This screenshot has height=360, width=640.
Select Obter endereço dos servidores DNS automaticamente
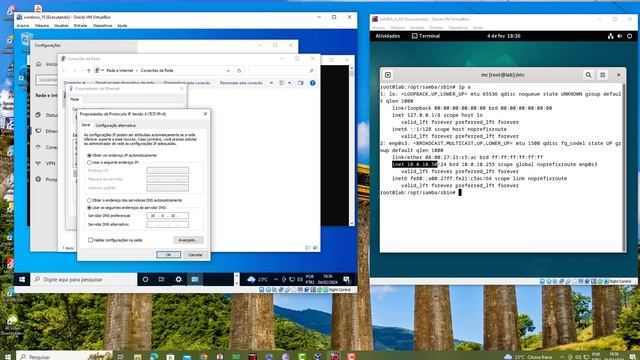(x=134, y=200)
